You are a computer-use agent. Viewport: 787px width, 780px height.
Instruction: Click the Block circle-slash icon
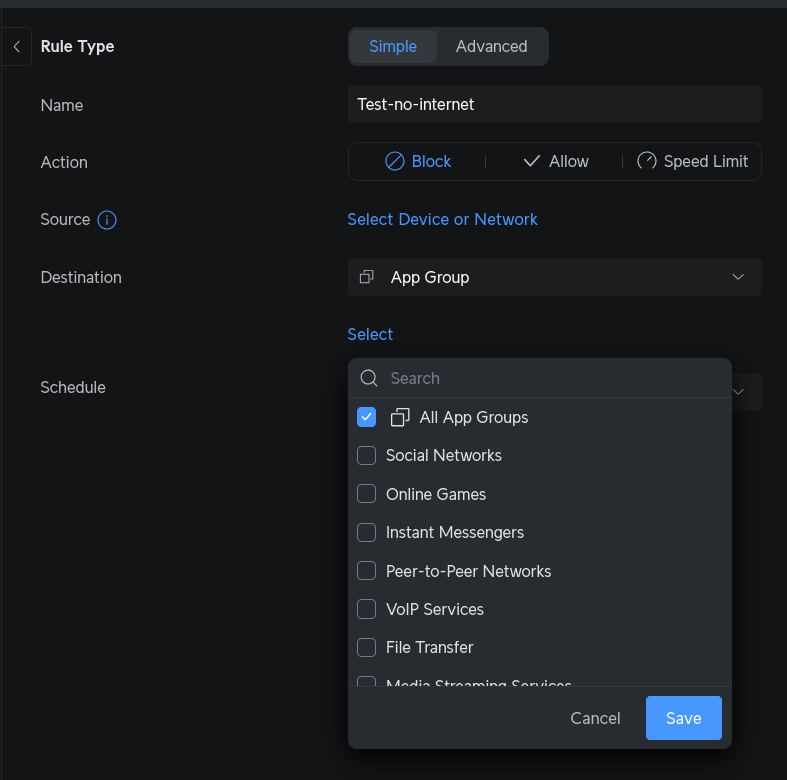(x=395, y=162)
